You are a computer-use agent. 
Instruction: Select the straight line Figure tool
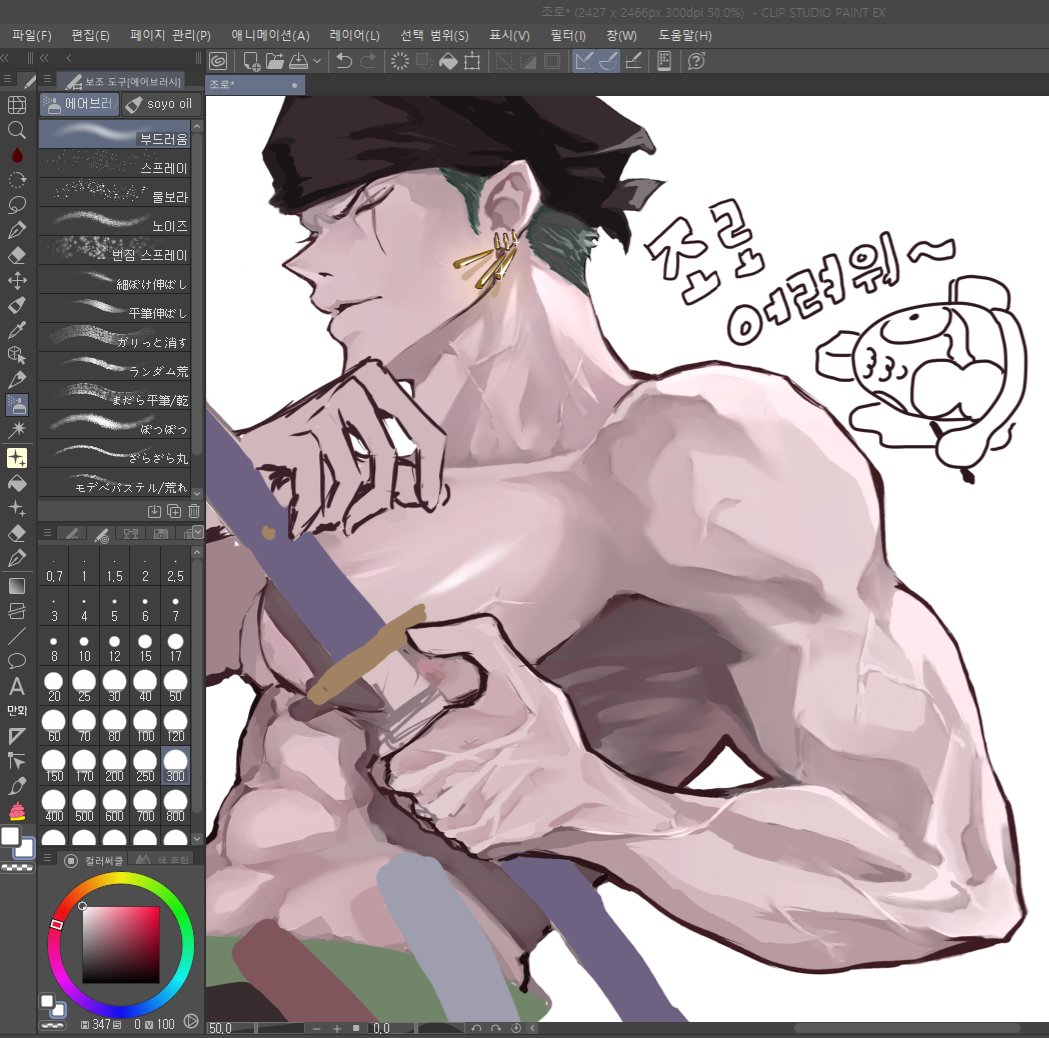point(17,636)
